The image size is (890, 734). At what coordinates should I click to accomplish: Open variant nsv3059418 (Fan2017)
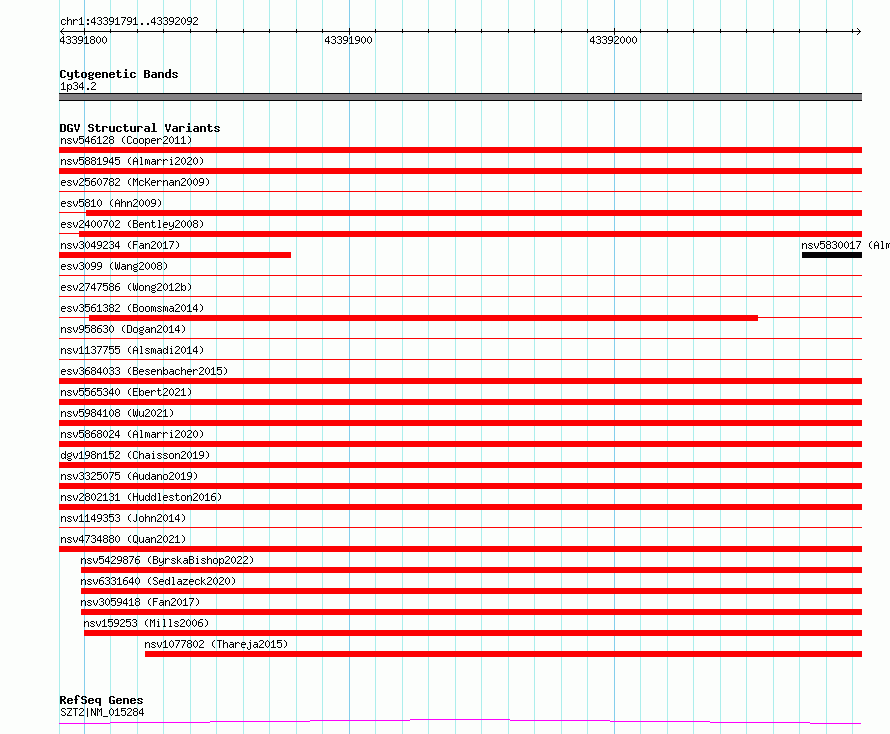pos(140,602)
